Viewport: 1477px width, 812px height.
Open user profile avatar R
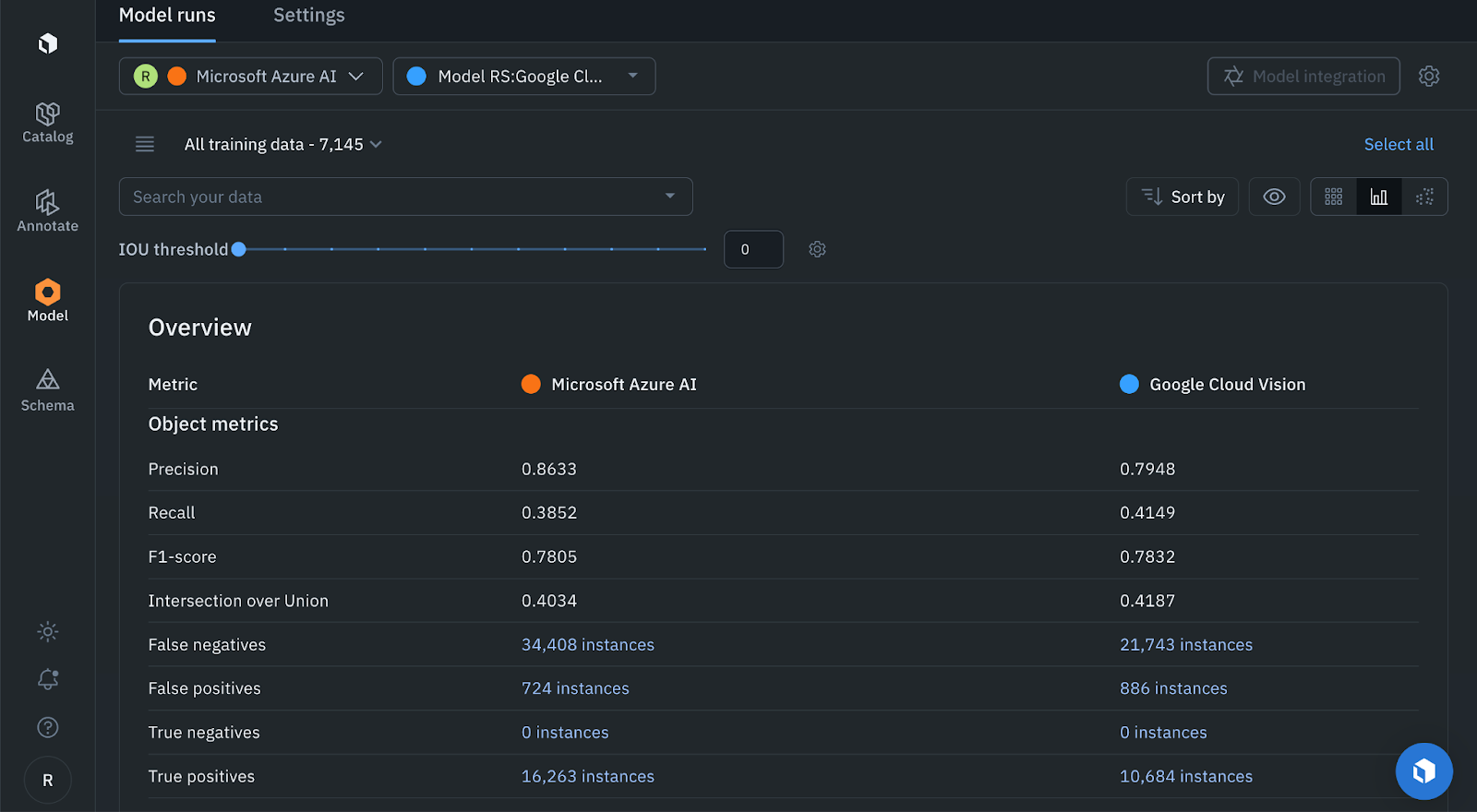click(48, 780)
